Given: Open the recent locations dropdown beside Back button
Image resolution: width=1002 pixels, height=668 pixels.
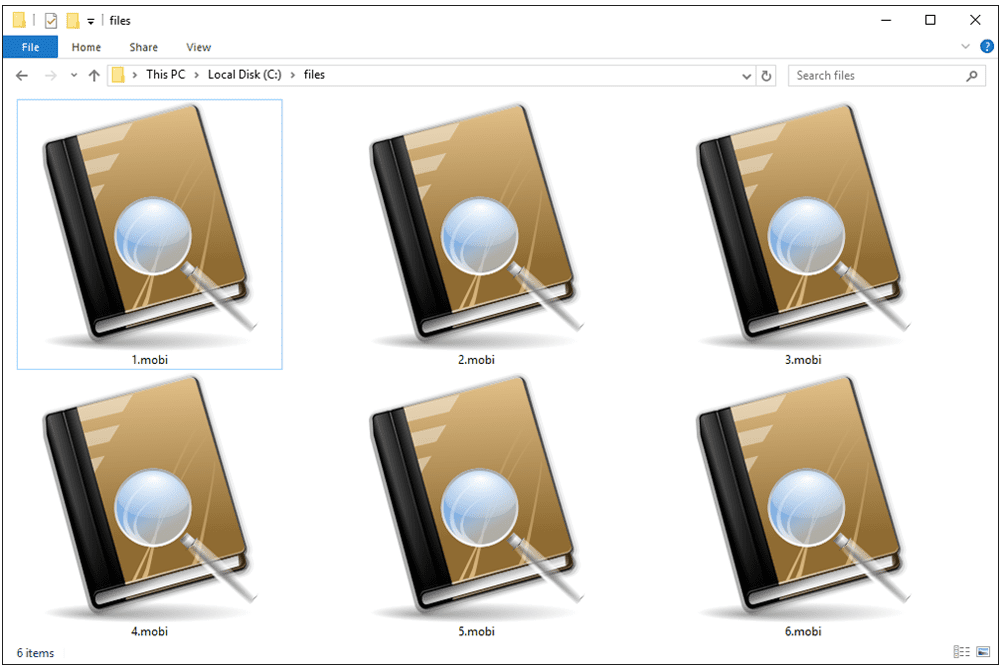Looking at the screenshot, I should (x=73, y=75).
